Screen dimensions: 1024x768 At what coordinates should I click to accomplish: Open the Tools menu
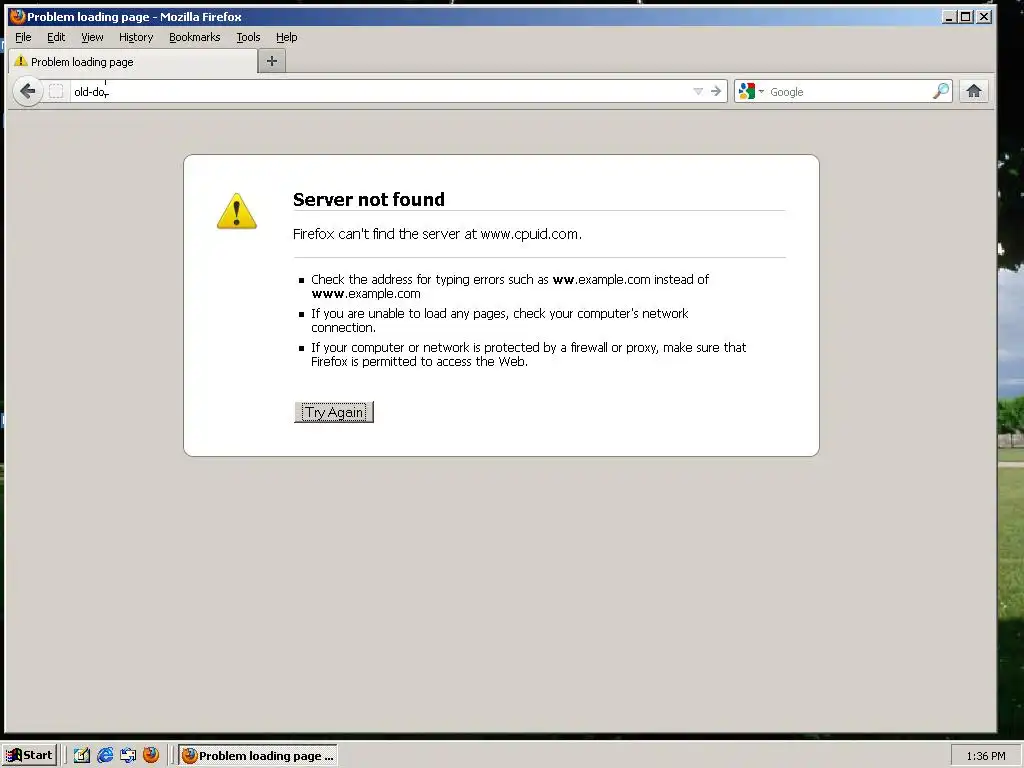click(x=248, y=37)
